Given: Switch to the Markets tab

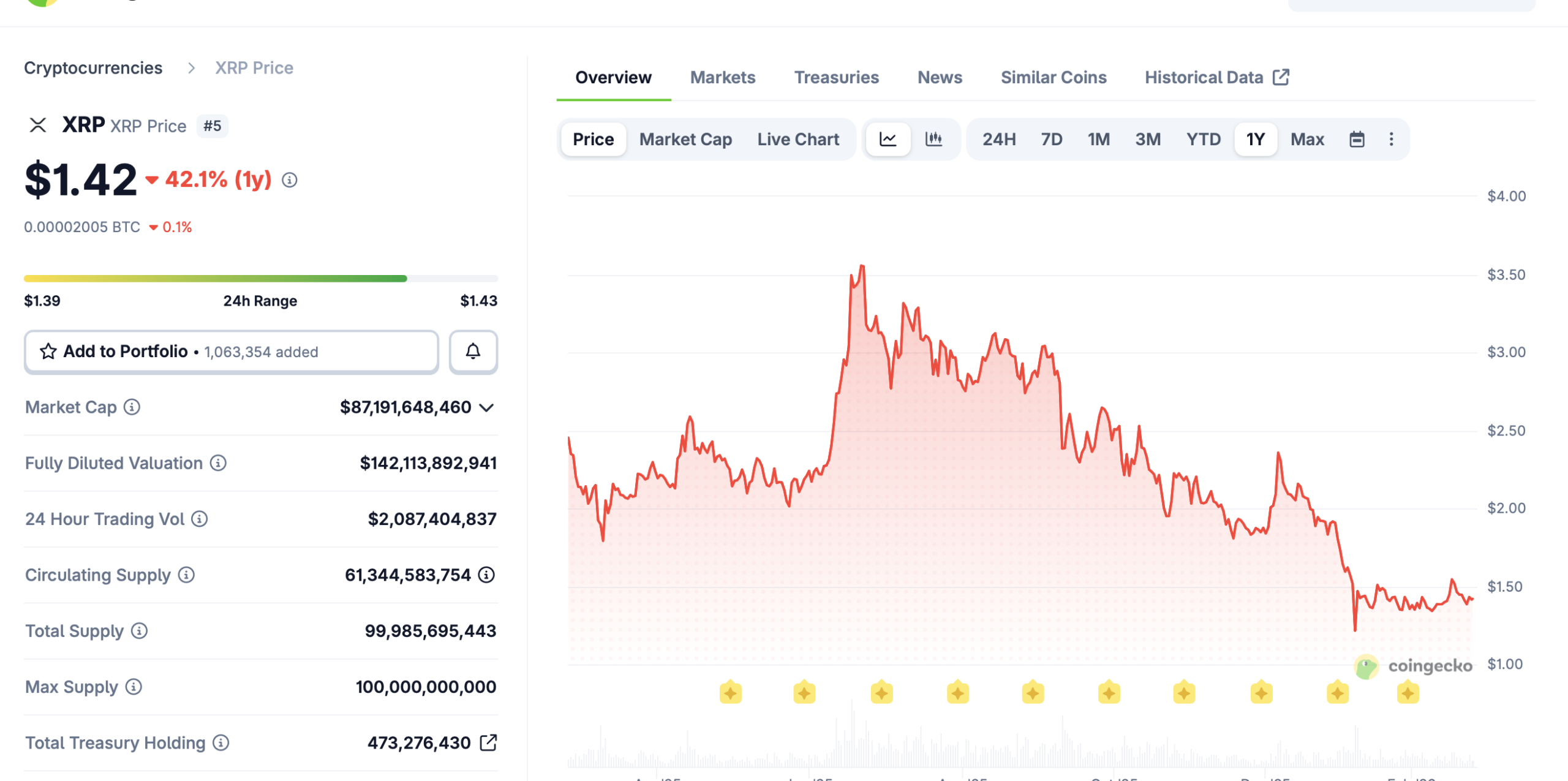Looking at the screenshot, I should tap(723, 77).
